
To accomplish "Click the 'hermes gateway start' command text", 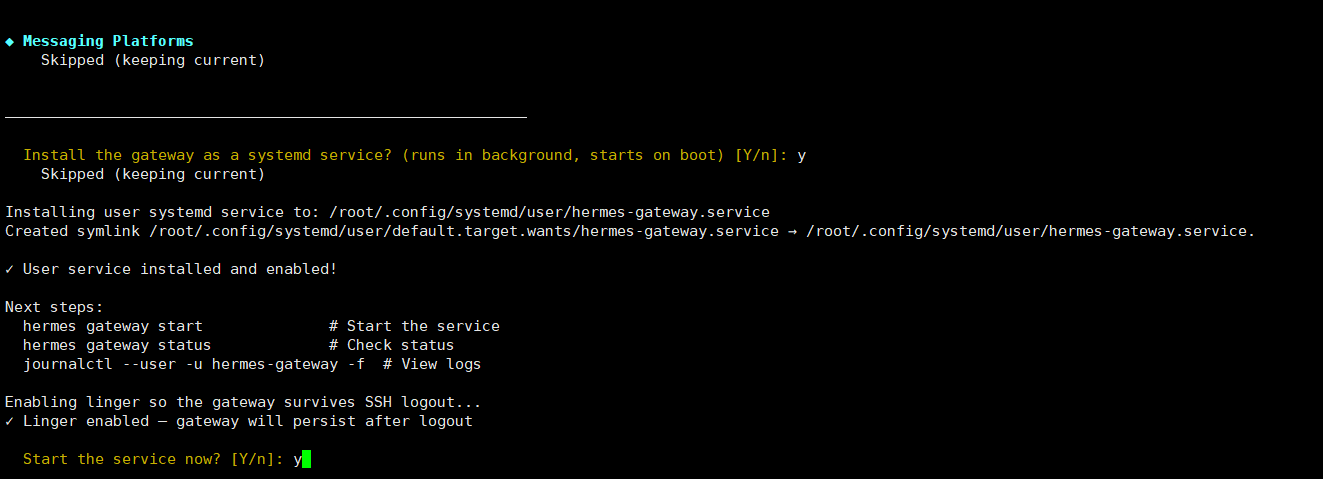I will 113,326.
